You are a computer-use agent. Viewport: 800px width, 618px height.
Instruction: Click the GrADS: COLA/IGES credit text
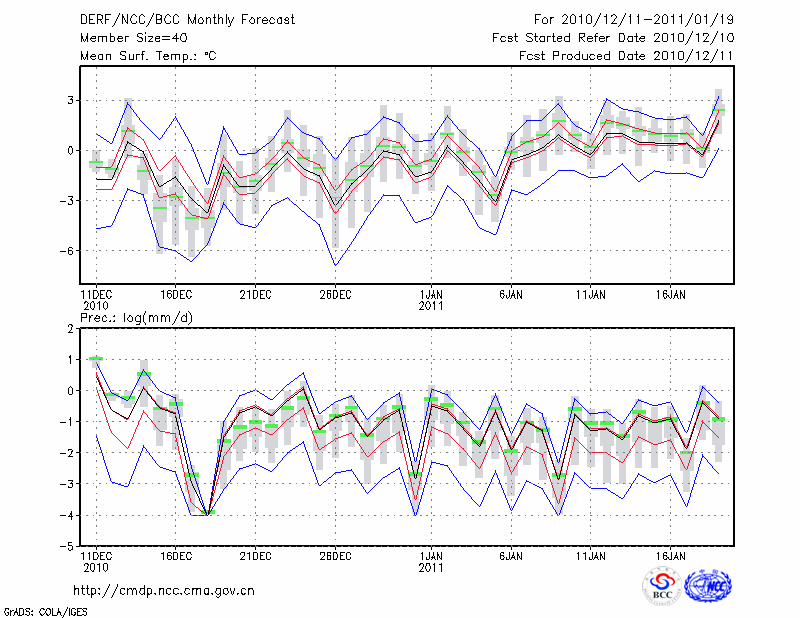(x=45, y=610)
